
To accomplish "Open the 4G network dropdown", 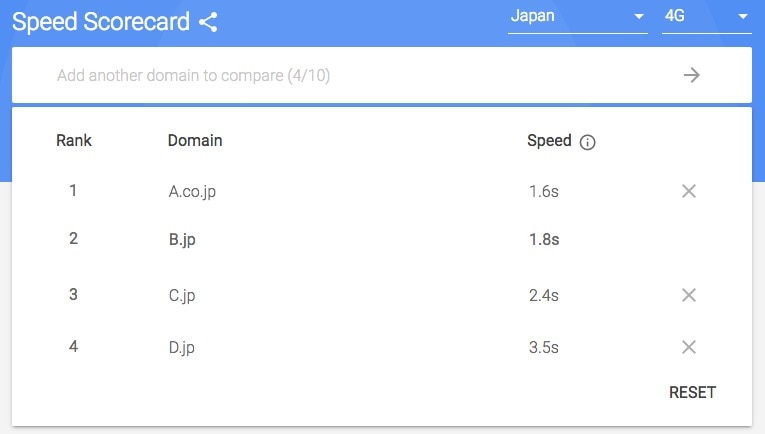I will pos(706,19).
